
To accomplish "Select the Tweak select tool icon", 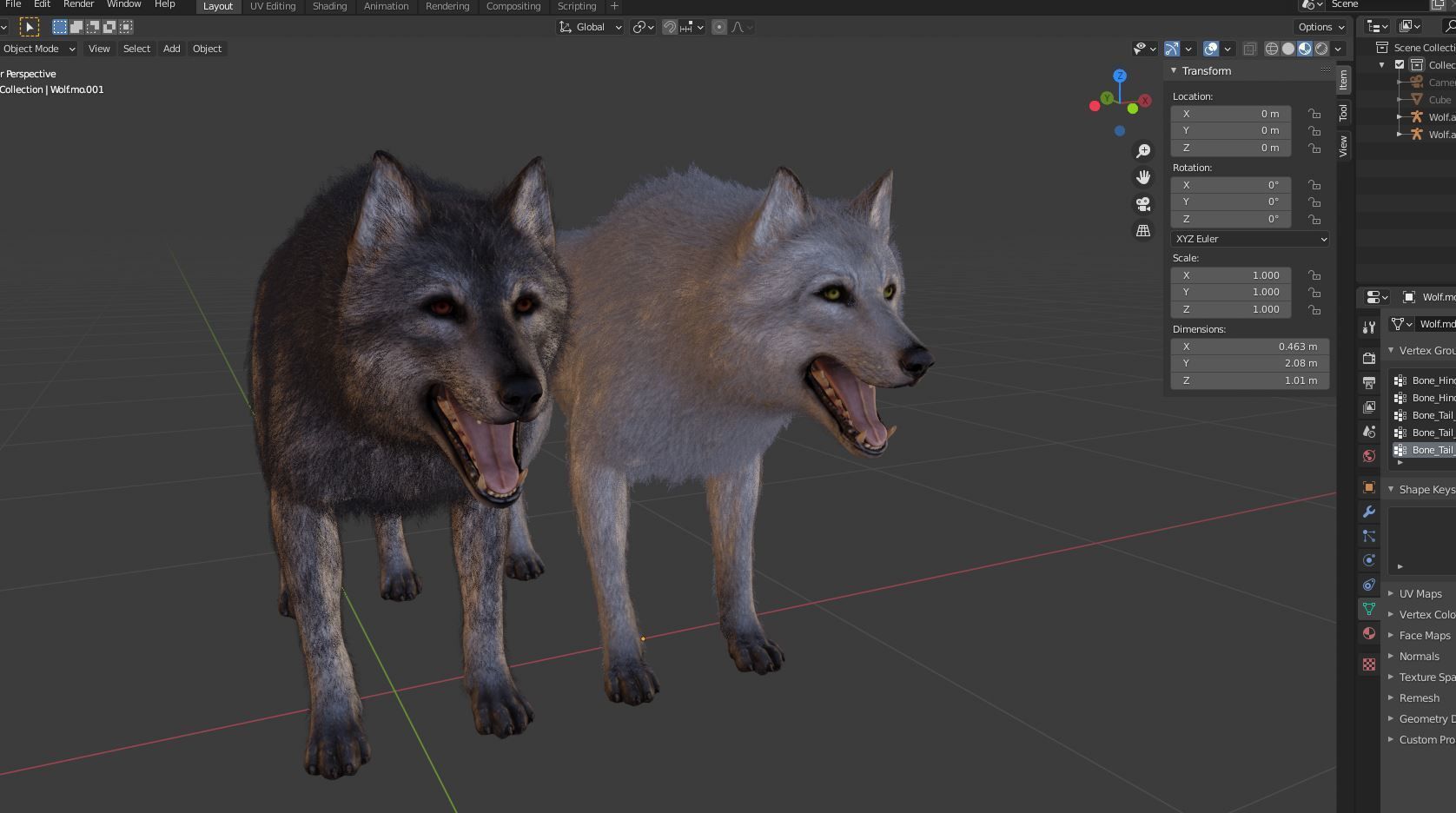I will click(x=30, y=27).
